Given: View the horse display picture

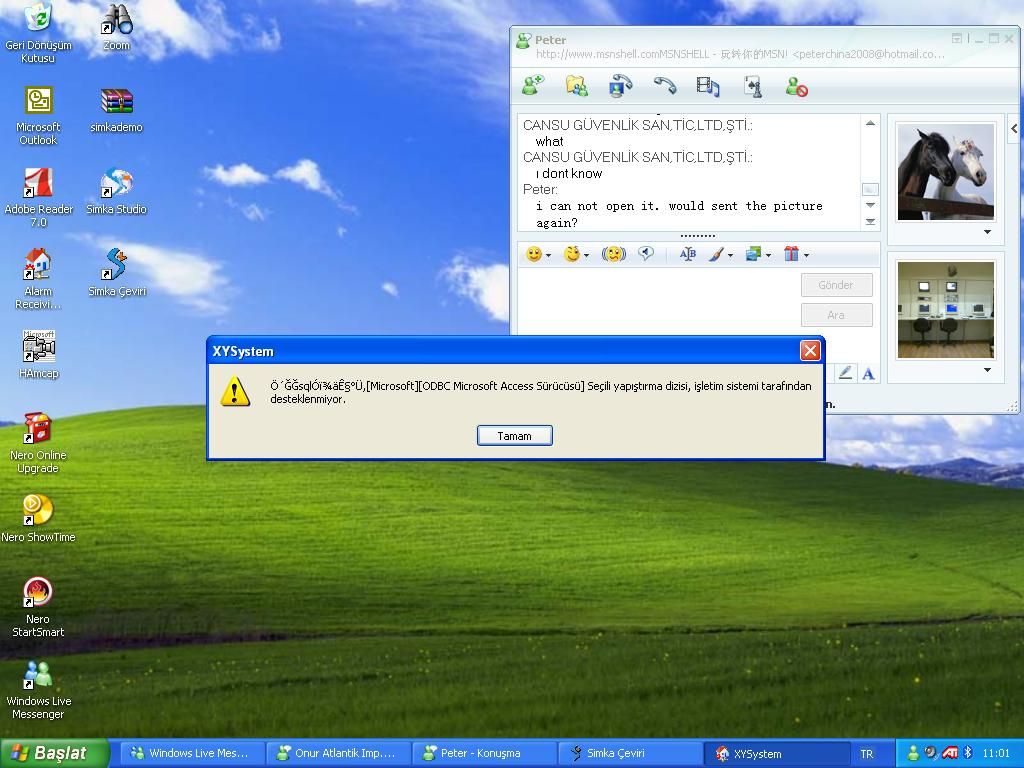Looking at the screenshot, I should pos(946,172).
